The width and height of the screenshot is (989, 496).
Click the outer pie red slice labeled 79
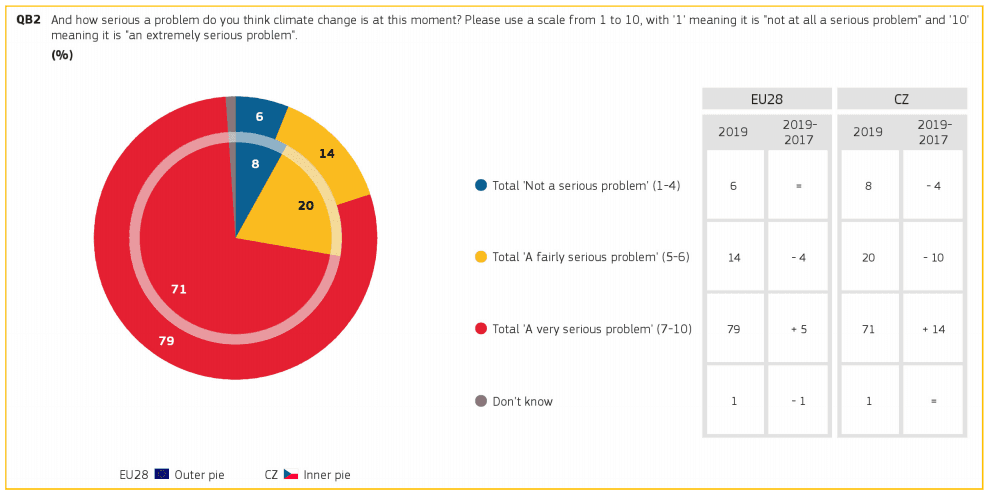coord(166,341)
